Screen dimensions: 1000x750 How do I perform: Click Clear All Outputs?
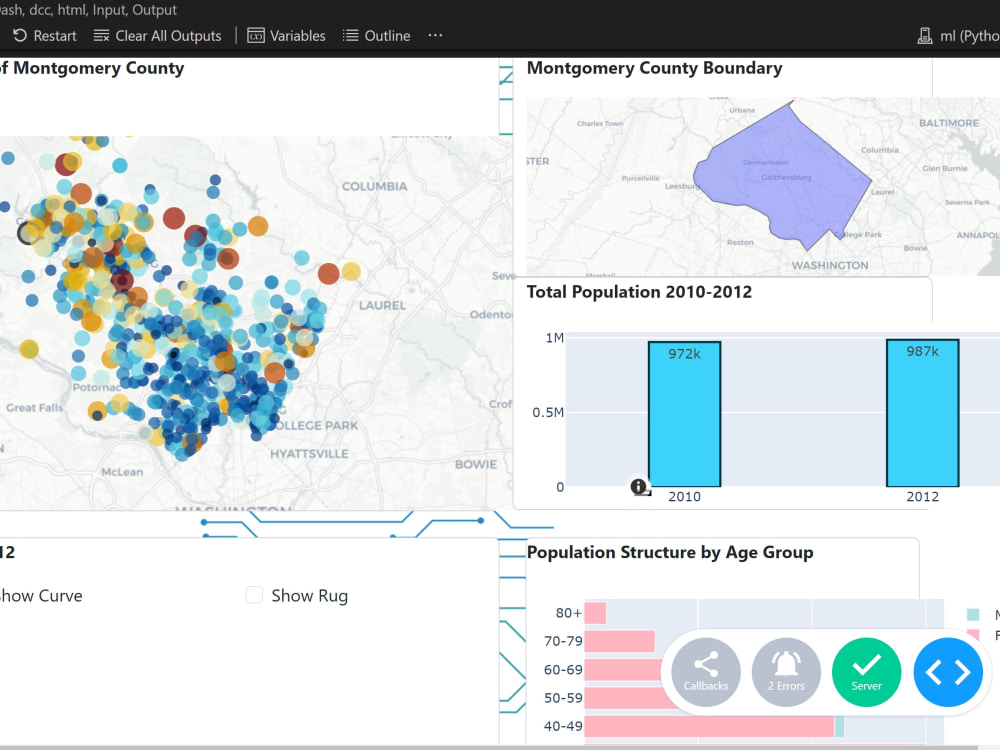click(x=158, y=36)
